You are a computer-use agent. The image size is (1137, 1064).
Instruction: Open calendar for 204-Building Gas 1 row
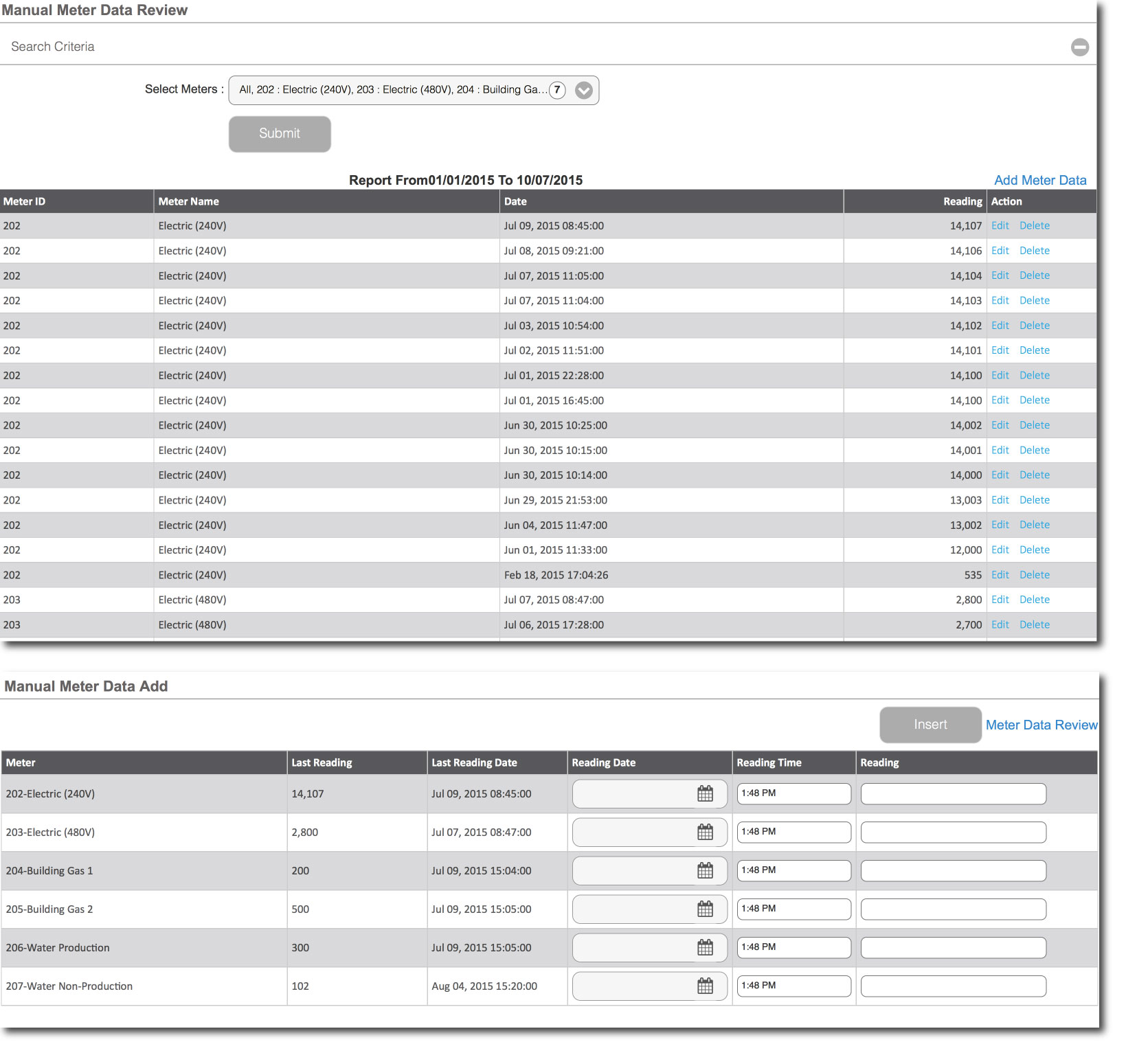point(705,870)
